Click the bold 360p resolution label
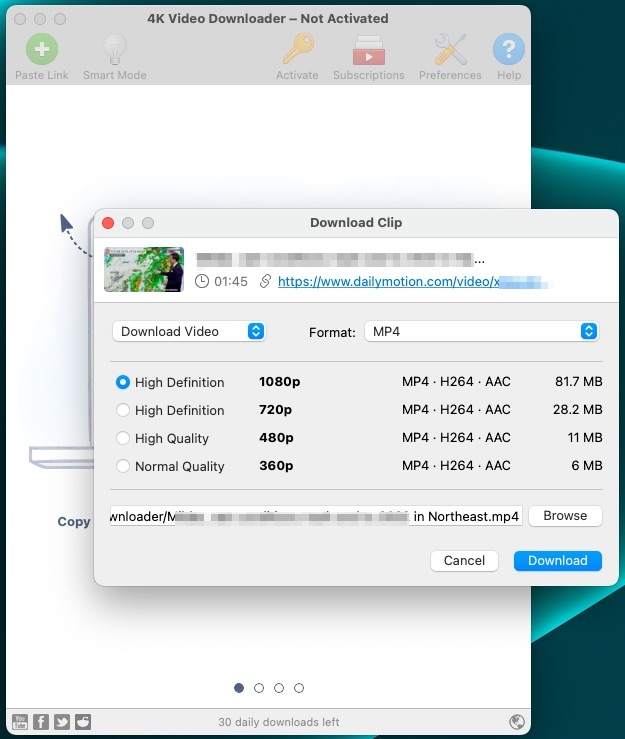 (x=276, y=465)
